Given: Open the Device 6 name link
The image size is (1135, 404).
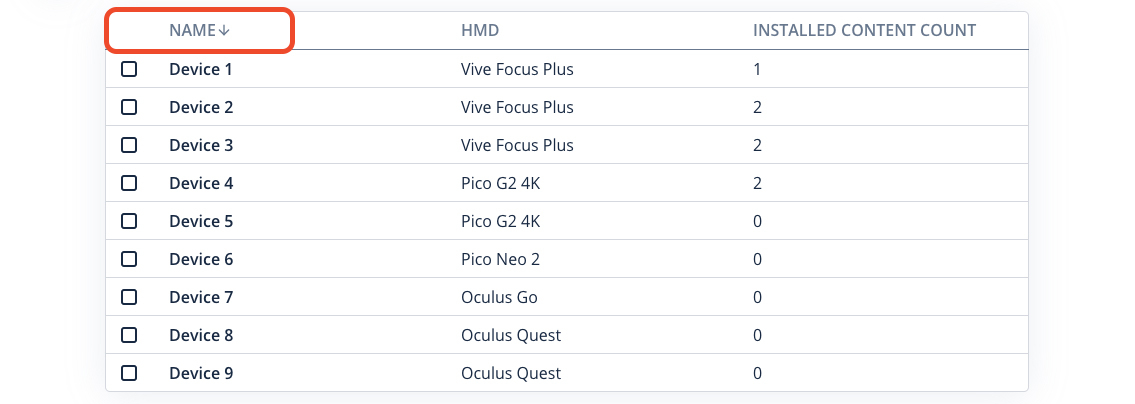Looking at the screenshot, I should tap(201, 259).
